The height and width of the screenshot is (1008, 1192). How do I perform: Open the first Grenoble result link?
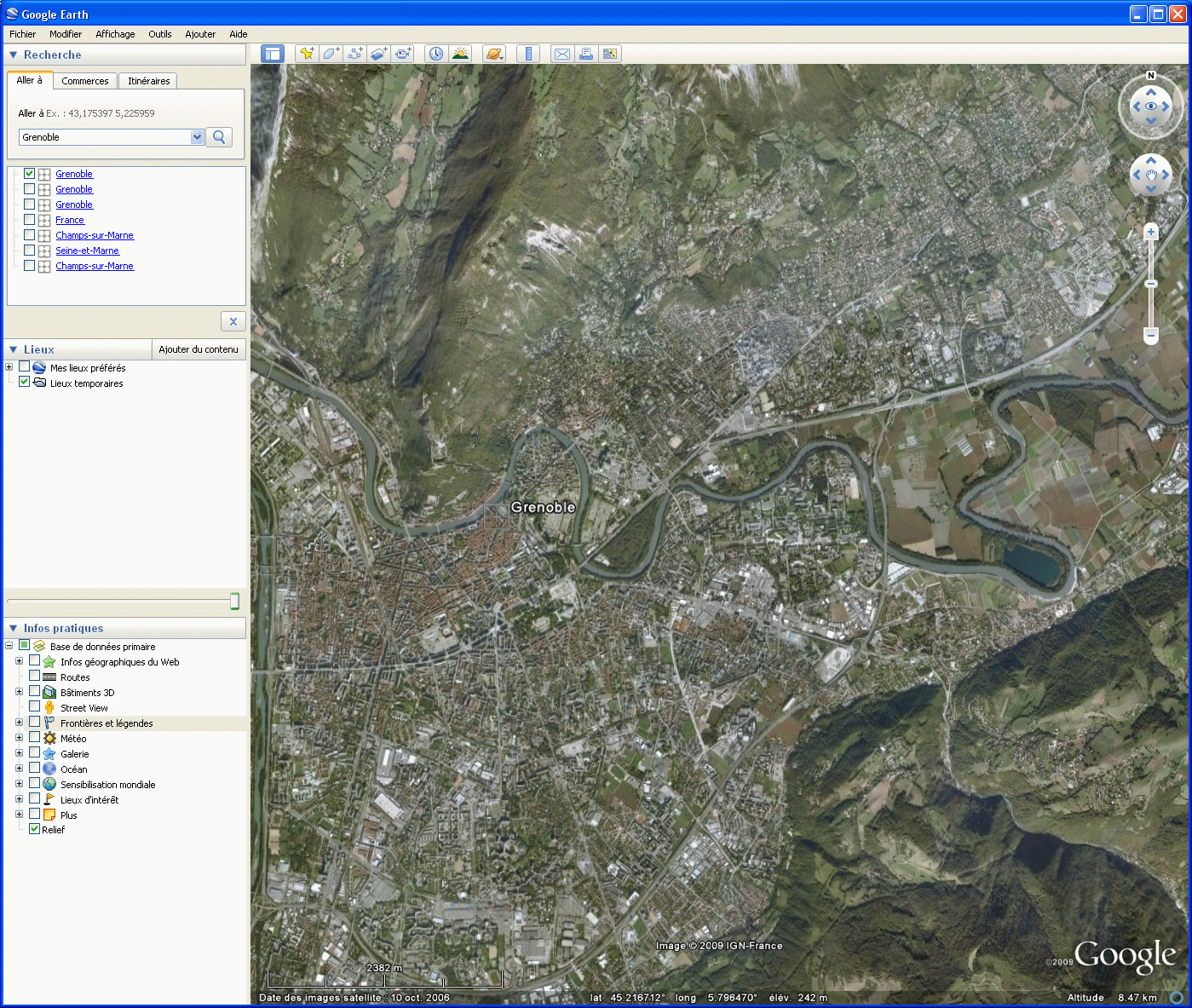click(74, 174)
